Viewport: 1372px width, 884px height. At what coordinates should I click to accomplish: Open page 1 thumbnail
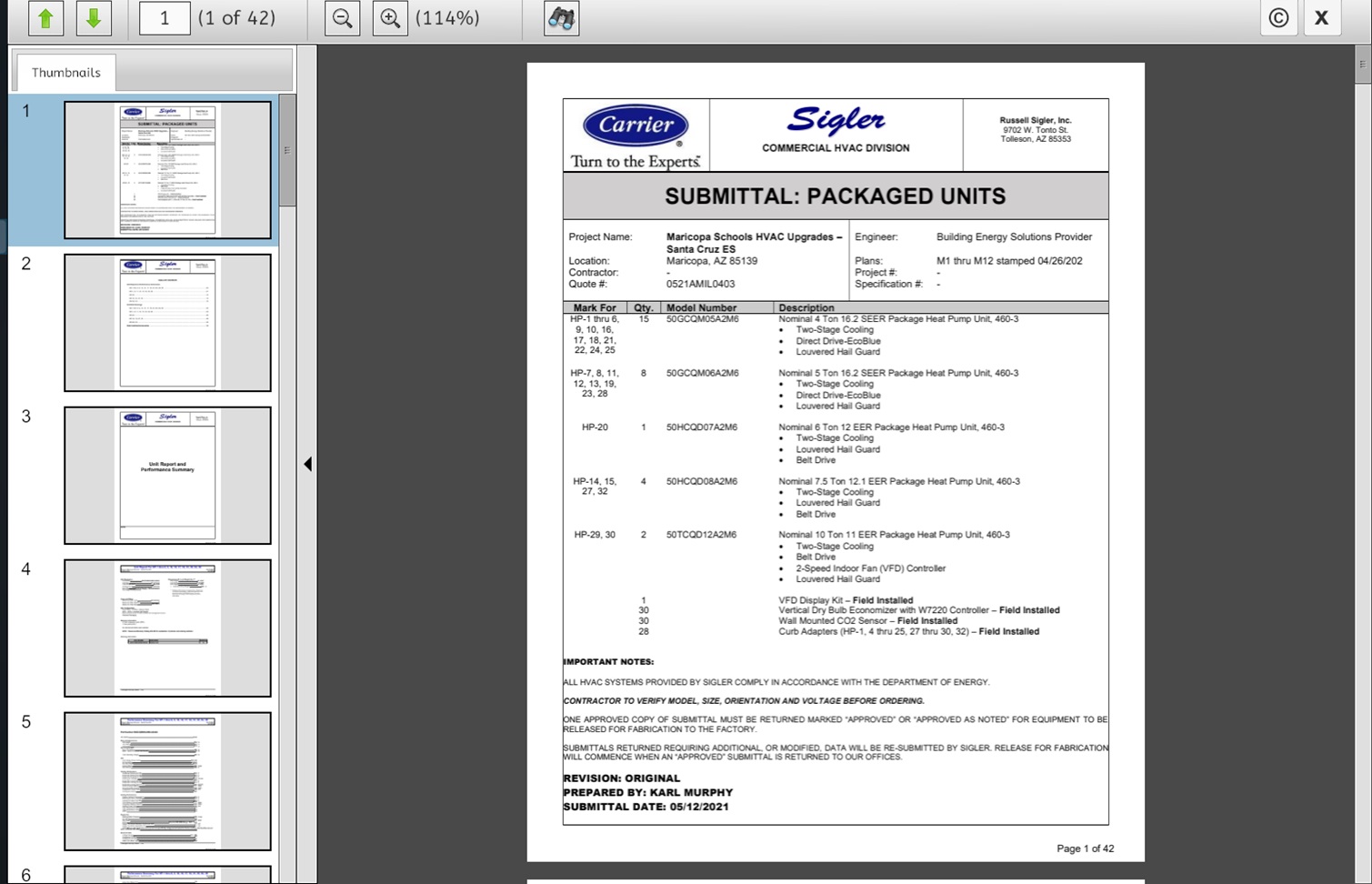(167, 170)
